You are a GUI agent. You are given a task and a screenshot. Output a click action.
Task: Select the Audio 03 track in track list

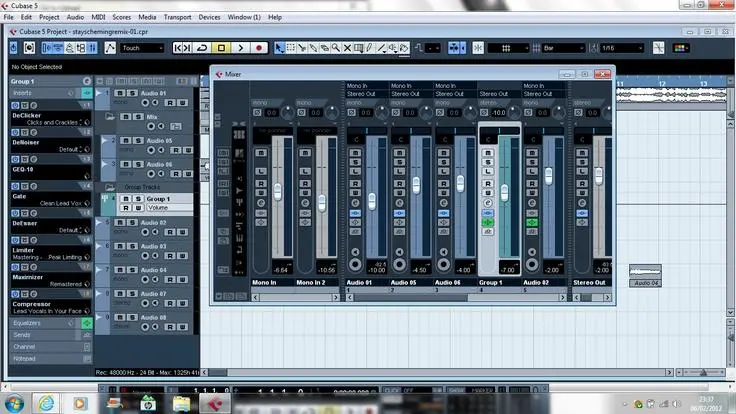click(x=153, y=246)
